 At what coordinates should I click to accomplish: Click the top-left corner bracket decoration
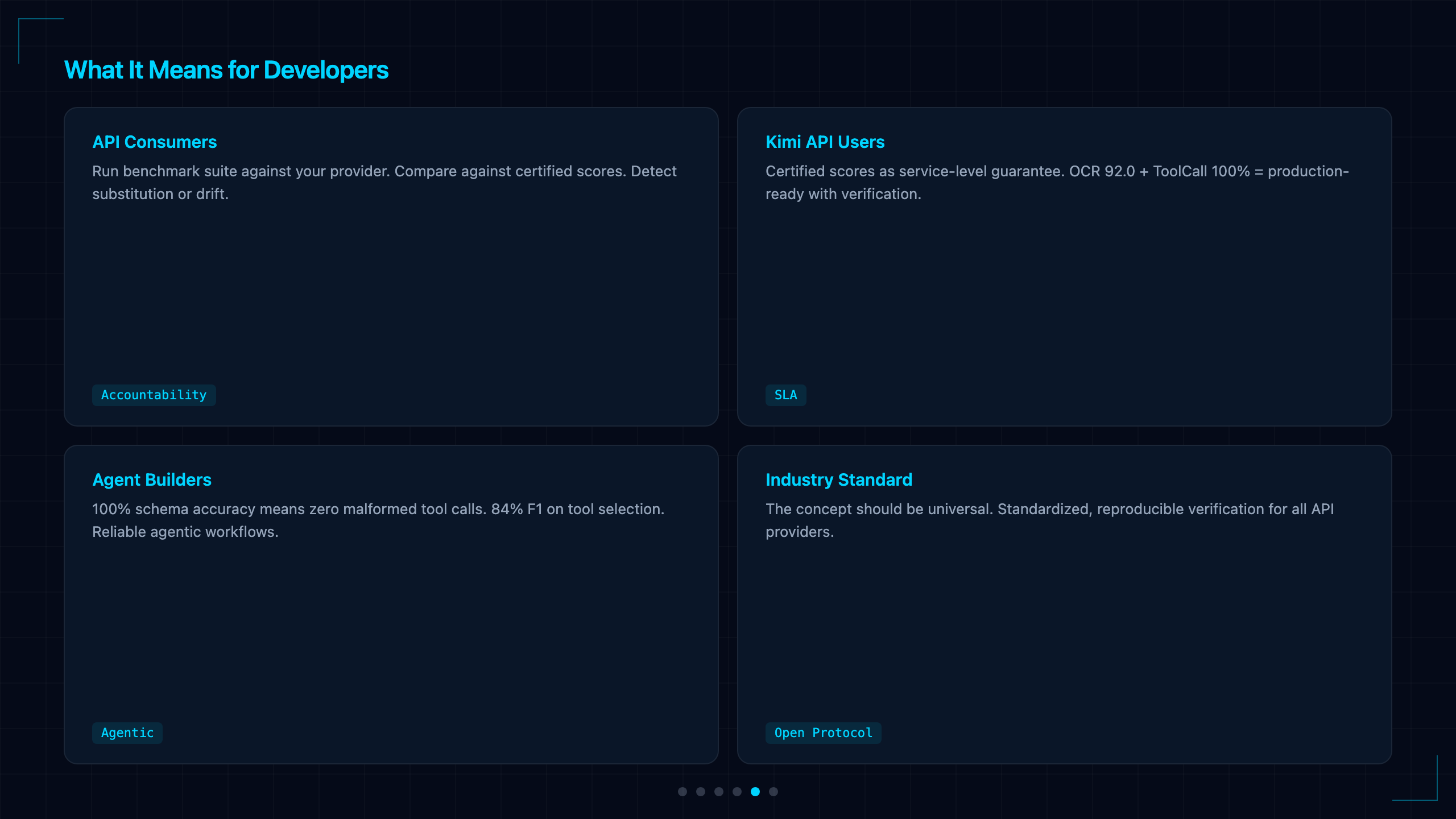tap(40, 40)
